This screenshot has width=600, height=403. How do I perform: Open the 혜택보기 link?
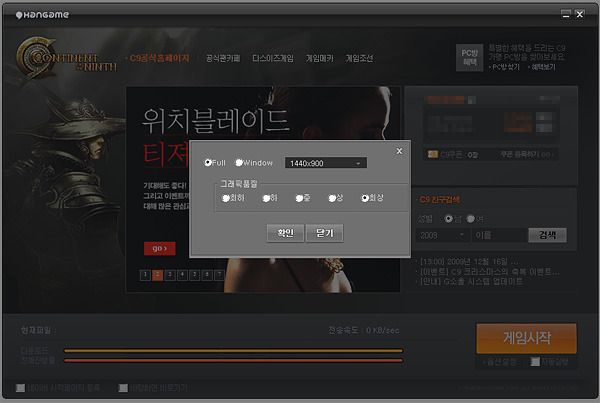click(x=543, y=67)
